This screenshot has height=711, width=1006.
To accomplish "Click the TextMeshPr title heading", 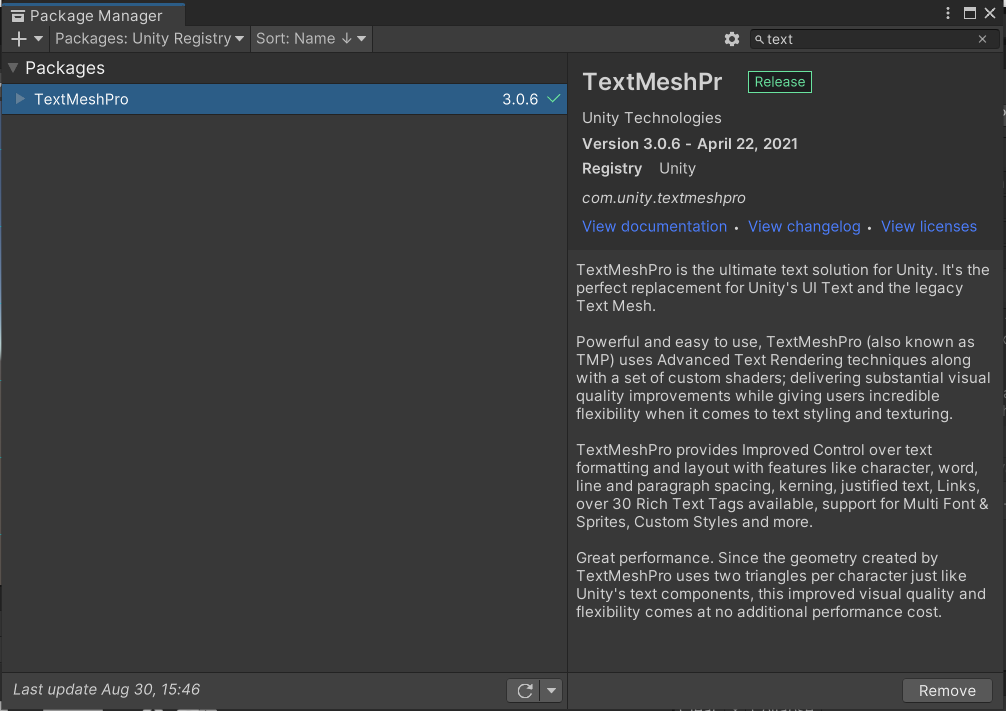I will coord(652,82).
